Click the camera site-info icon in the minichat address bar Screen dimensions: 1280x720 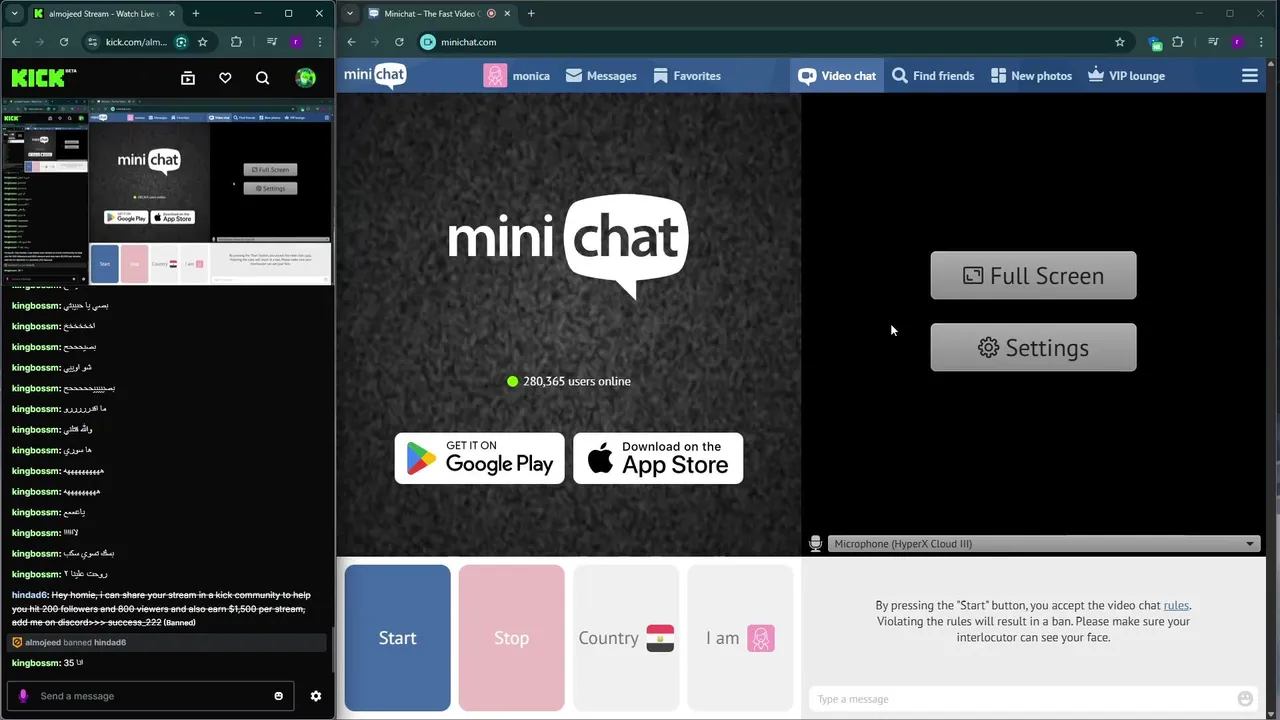428,42
